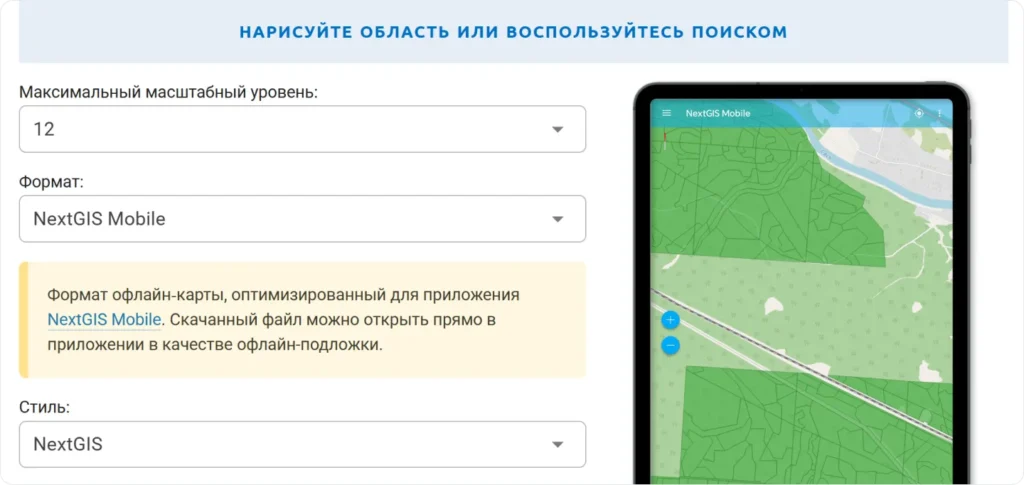Zoom in with the plus button on map
Screen dimensions: 1024x485
pyautogui.click(x=671, y=320)
